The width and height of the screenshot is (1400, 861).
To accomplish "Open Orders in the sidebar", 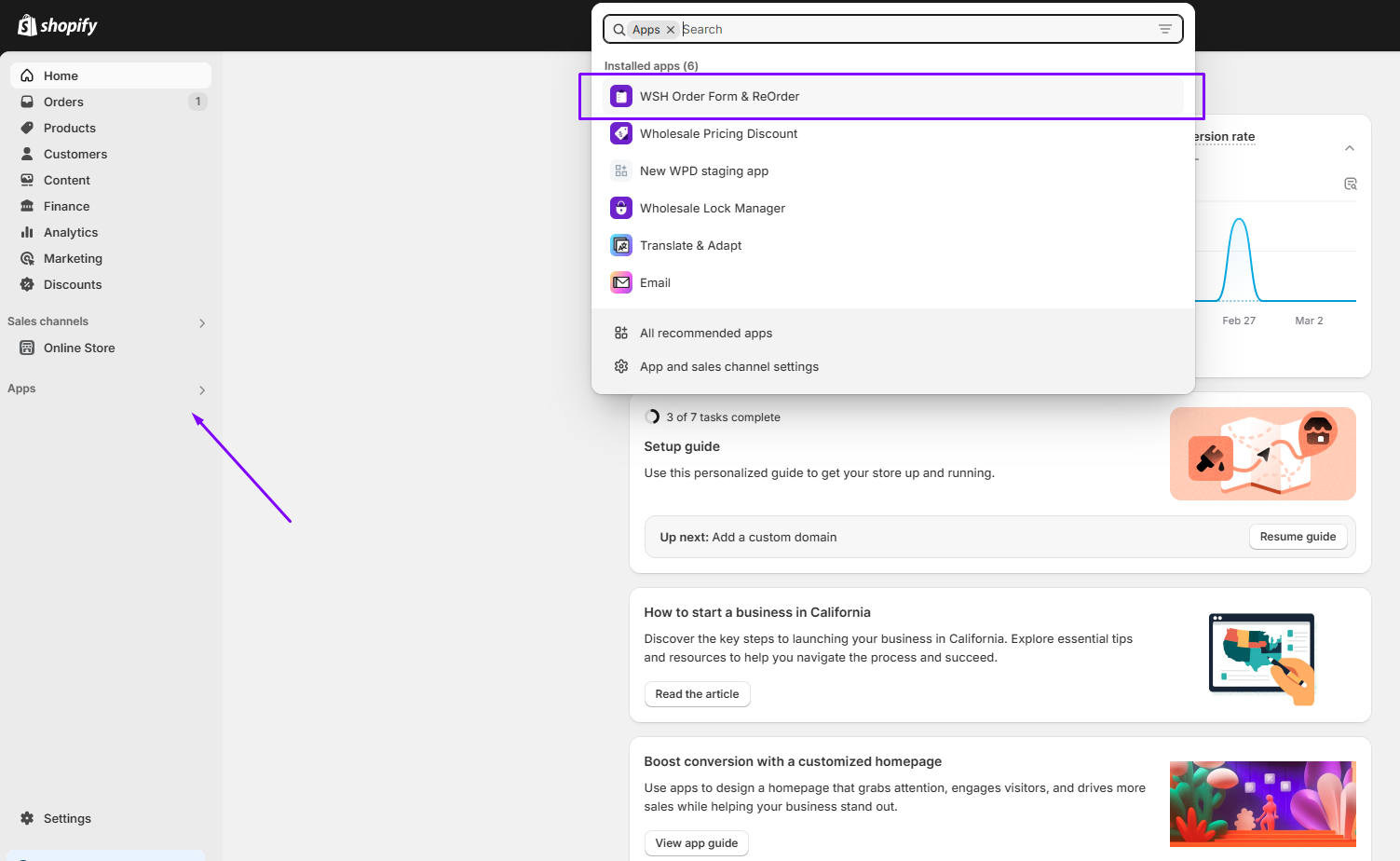I will coord(111,102).
